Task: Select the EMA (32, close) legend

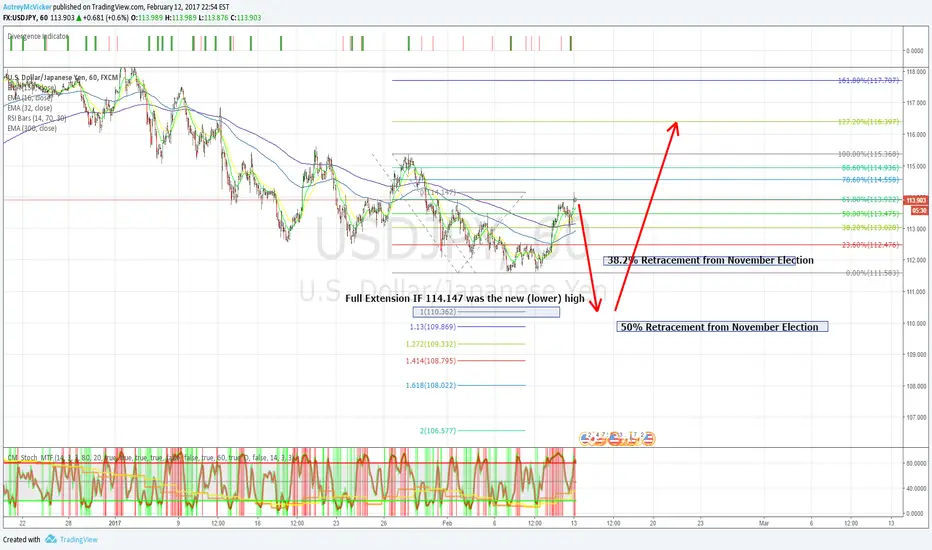Action: (x=30, y=108)
